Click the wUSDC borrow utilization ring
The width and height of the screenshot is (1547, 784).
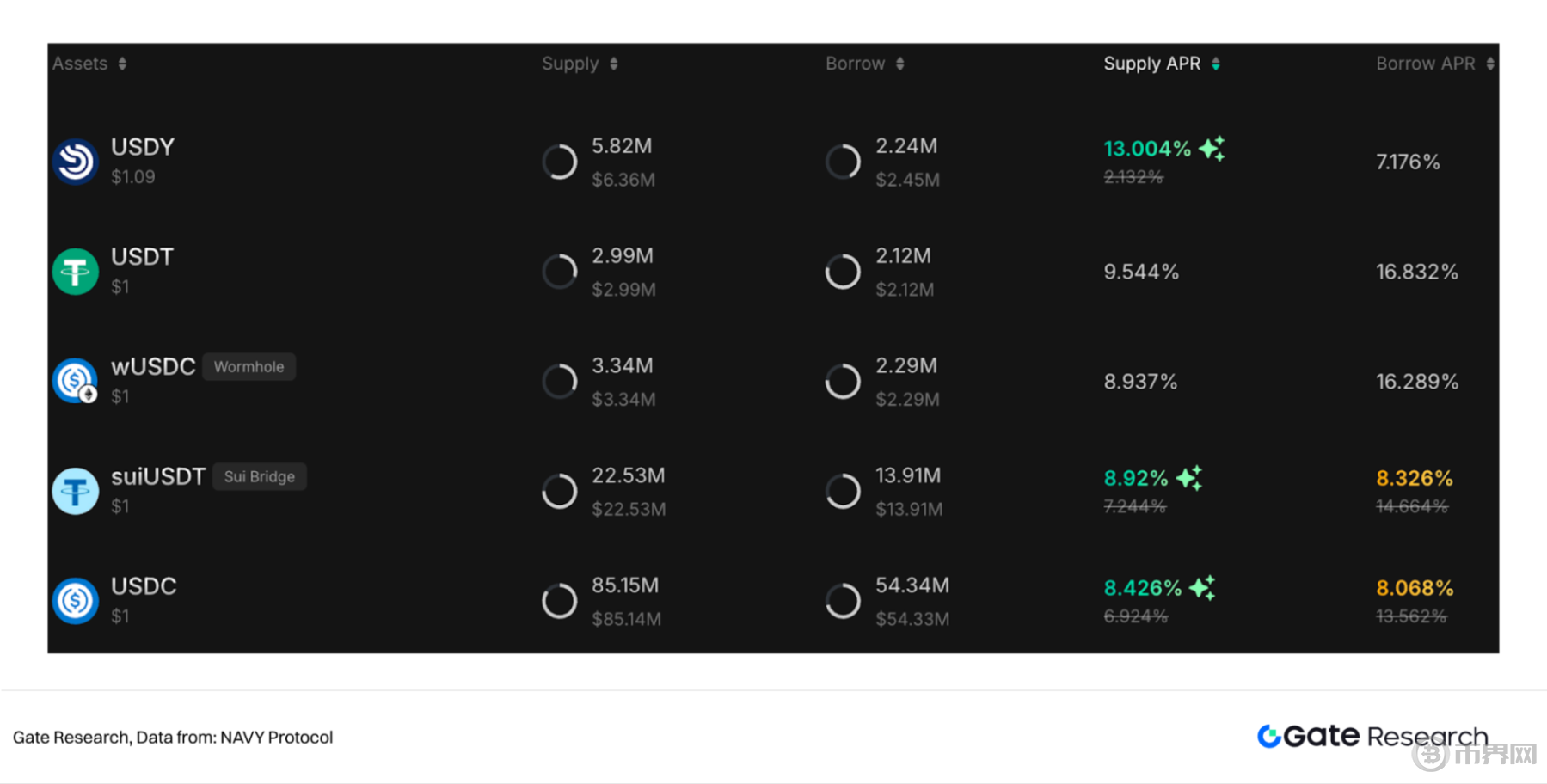[843, 381]
